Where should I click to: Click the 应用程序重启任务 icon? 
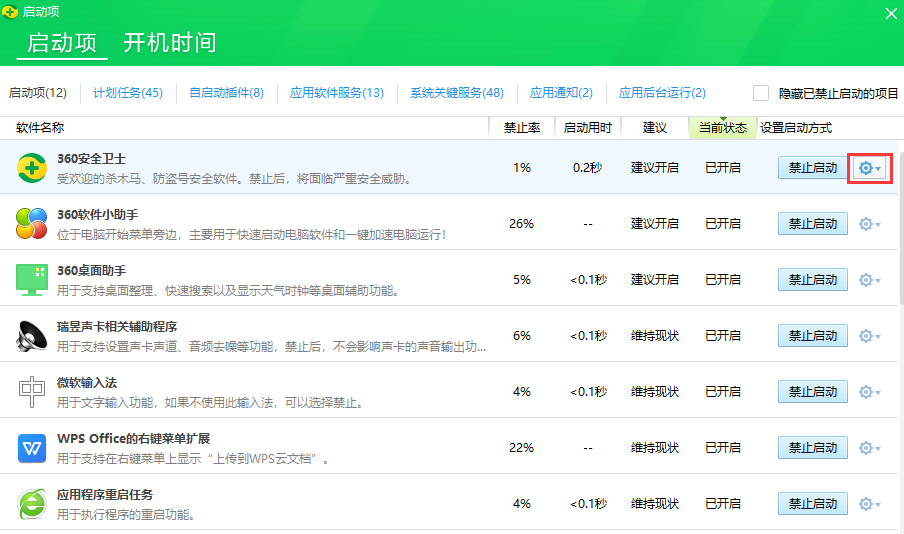[32, 503]
